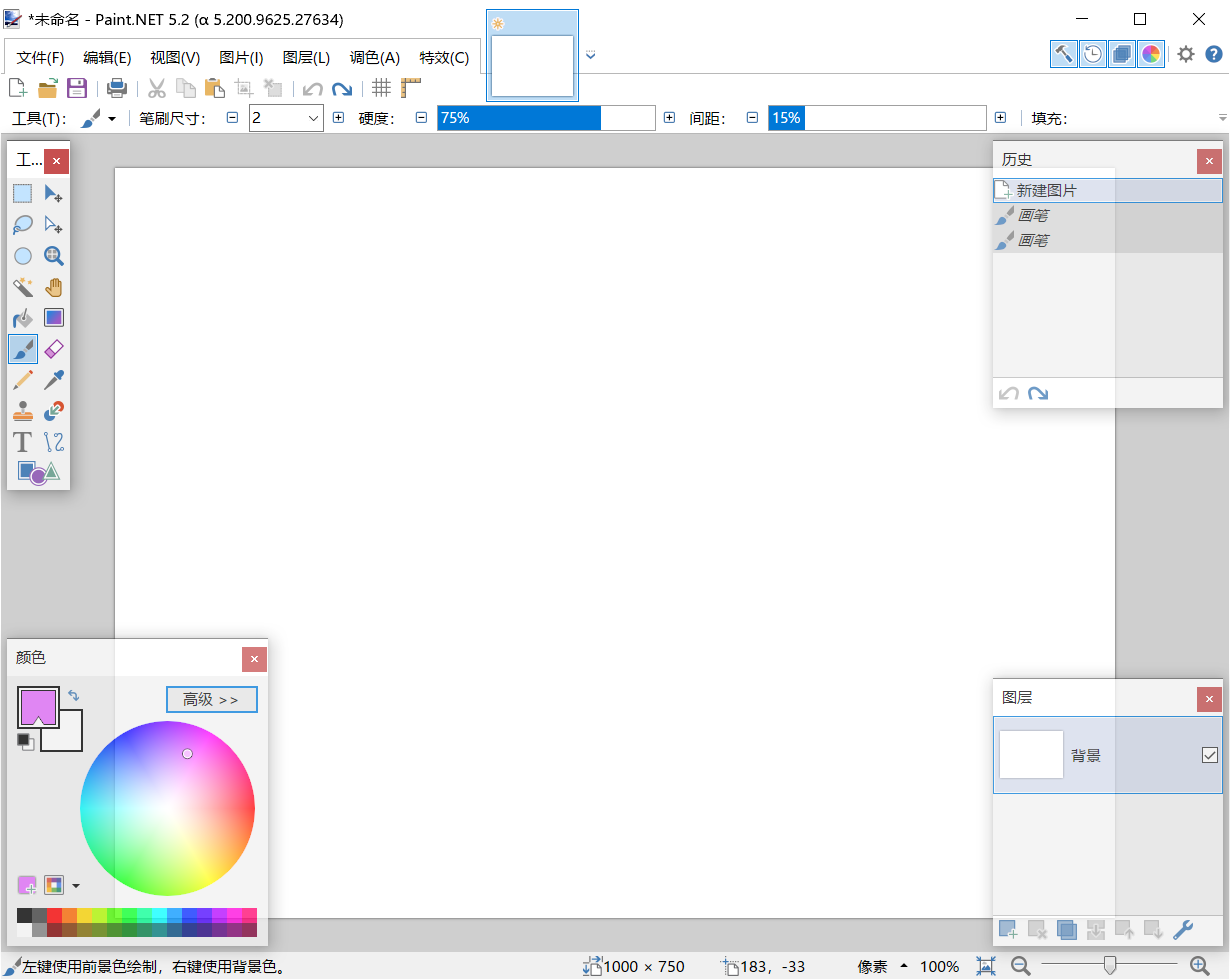Image resolution: width=1230 pixels, height=980 pixels.
Task: Click zoom in magnifier in status bar
Action: coord(1198,966)
